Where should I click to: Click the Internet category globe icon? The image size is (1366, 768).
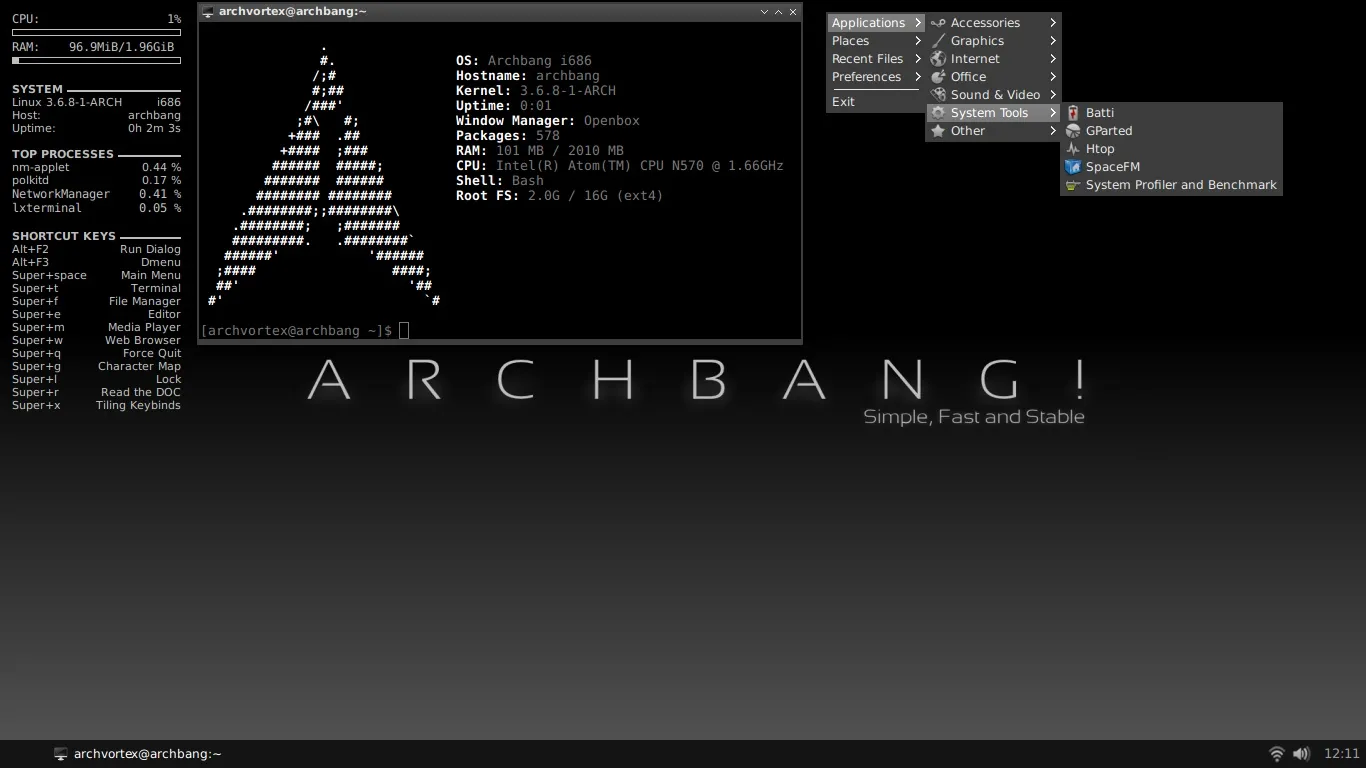pyautogui.click(x=938, y=59)
